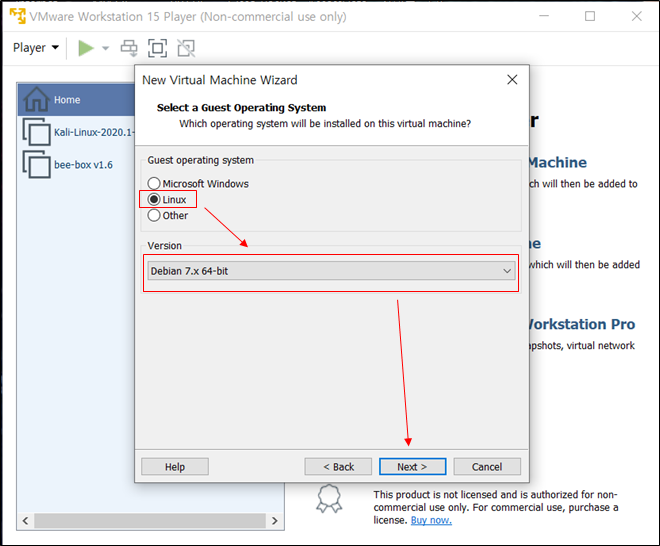Click the 'Workstation Pro' heading behind dialog
Screen dimensions: 660x546
coord(581,324)
